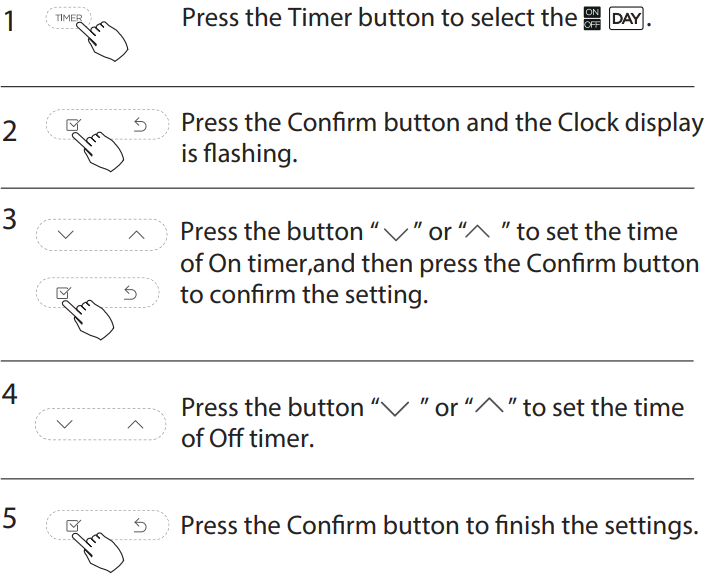Click the up chevron button in step 4
Image resolution: width=711 pixels, height=578 pixels.
(x=136, y=424)
